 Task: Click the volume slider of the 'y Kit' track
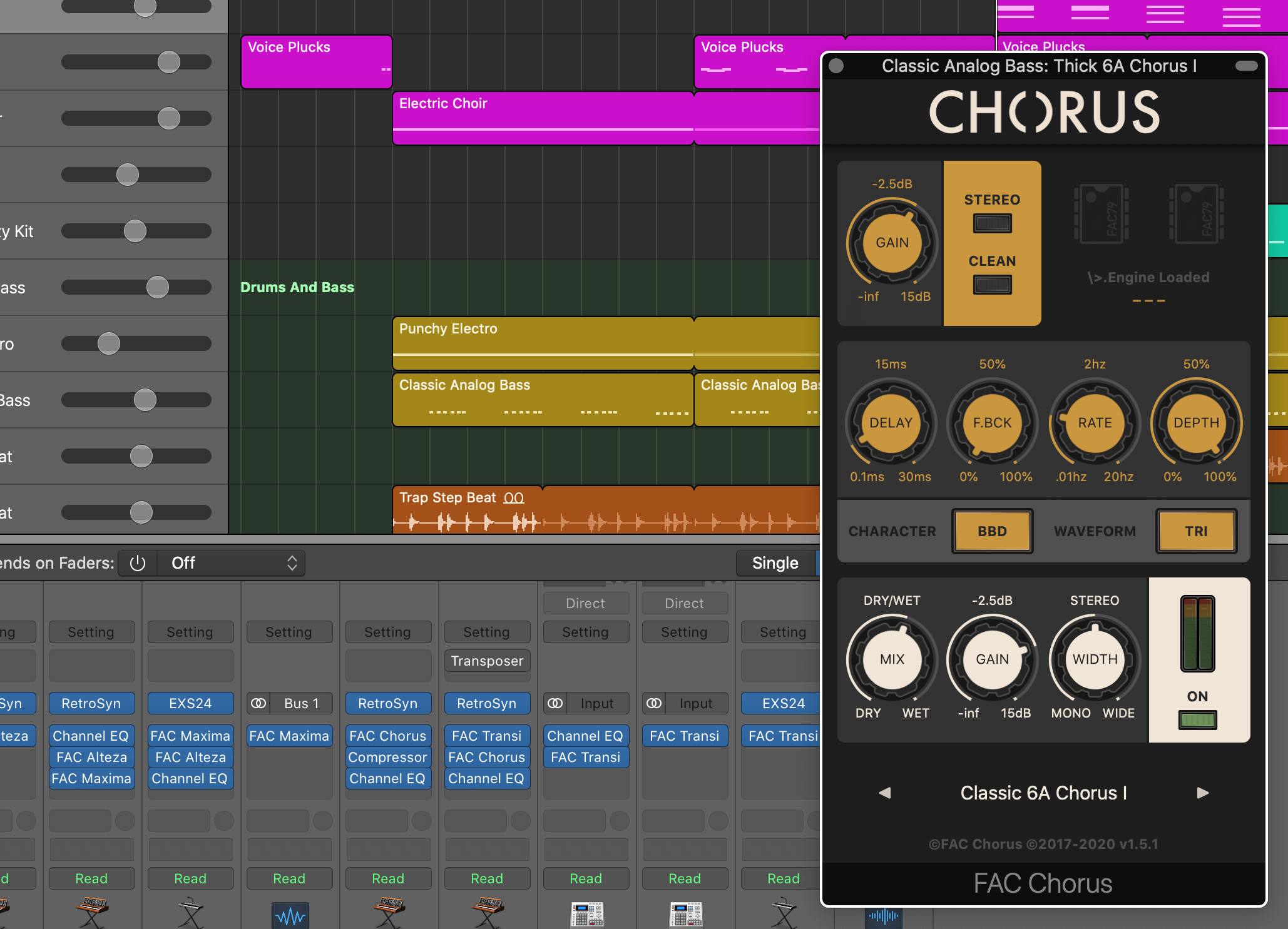[x=135, y=231]
